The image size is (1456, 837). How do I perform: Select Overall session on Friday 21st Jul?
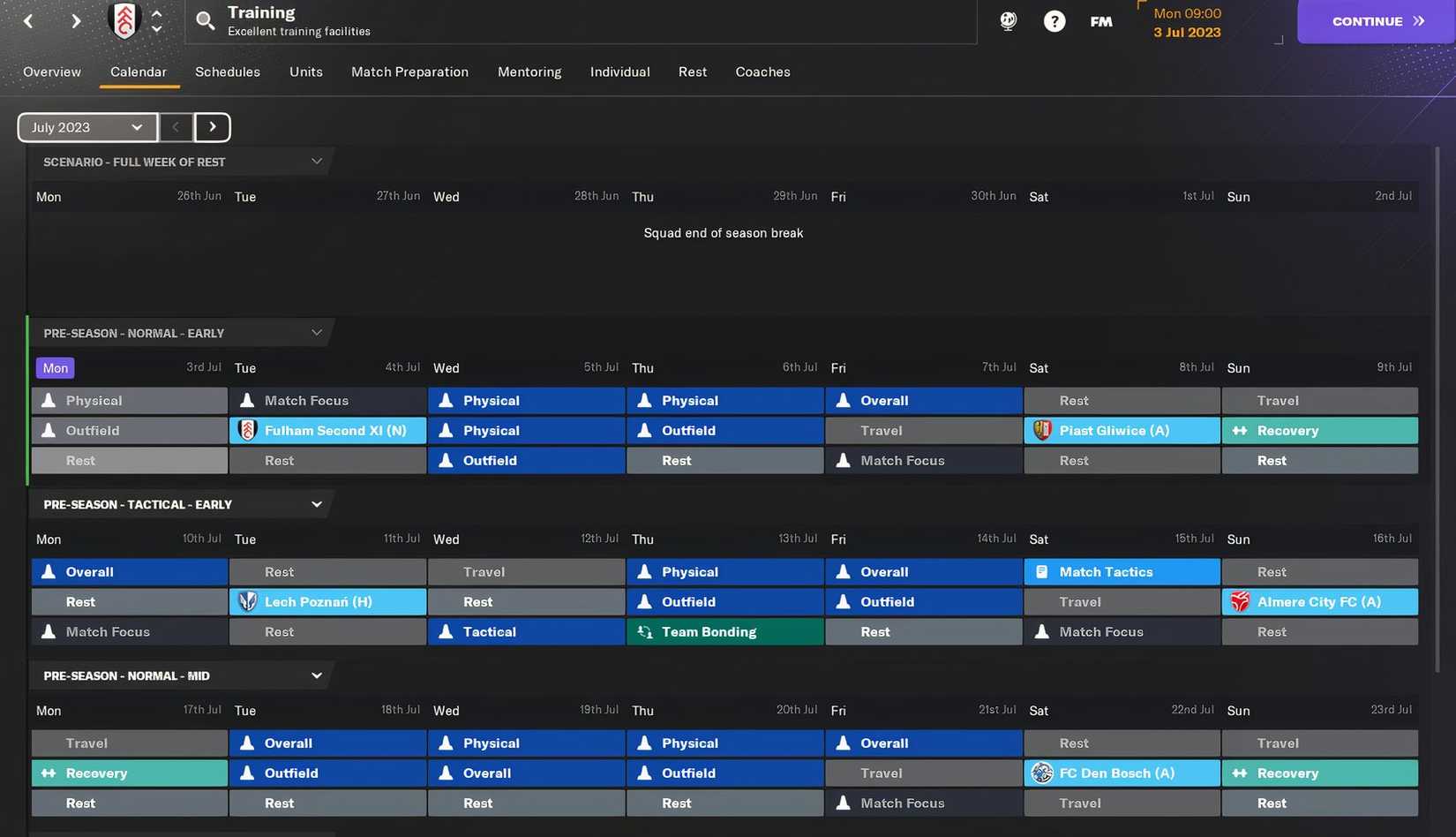pos(924,743)
